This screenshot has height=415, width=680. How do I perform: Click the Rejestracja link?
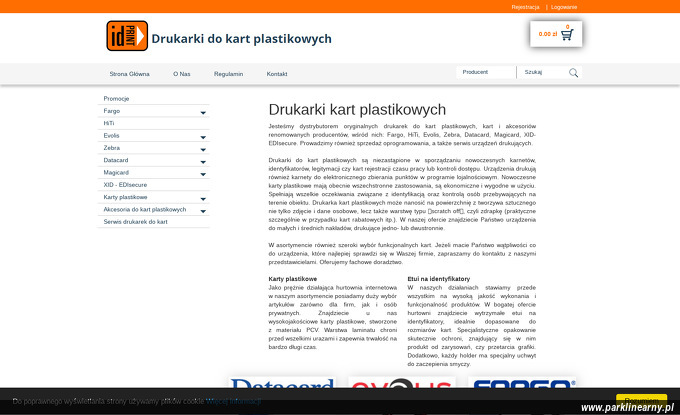point(525,7)
